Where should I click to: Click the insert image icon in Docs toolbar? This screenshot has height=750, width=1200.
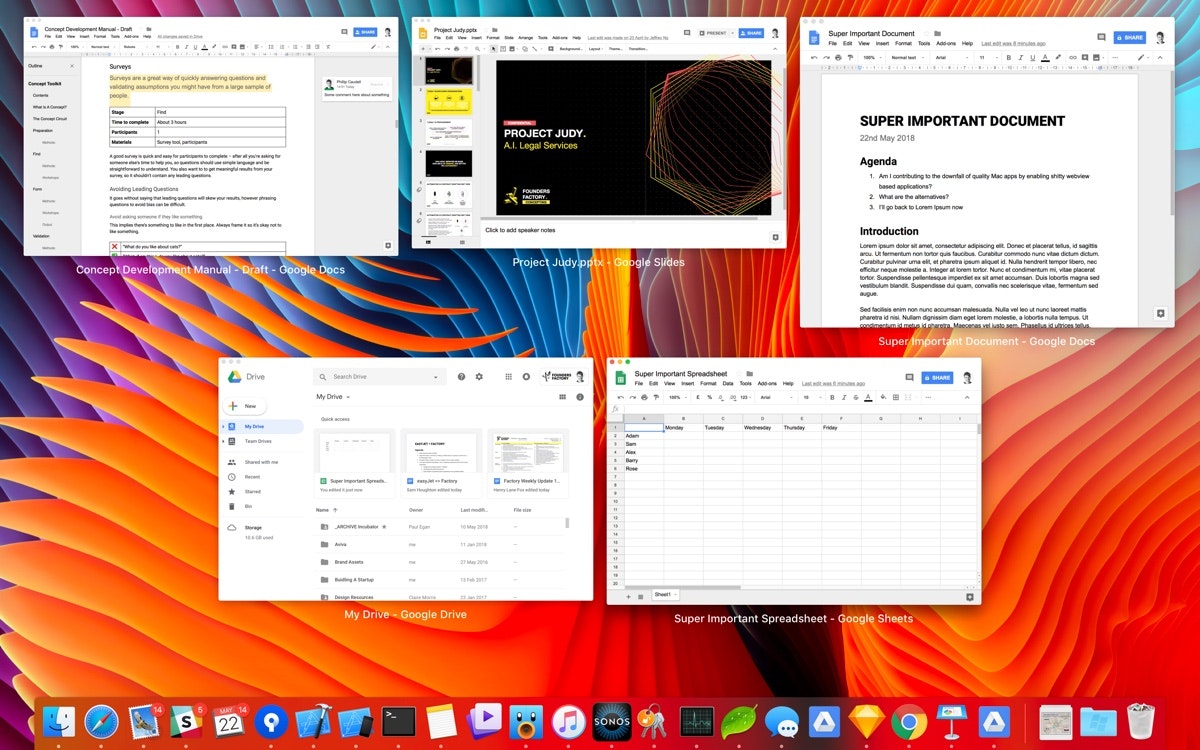point(1095,58)
